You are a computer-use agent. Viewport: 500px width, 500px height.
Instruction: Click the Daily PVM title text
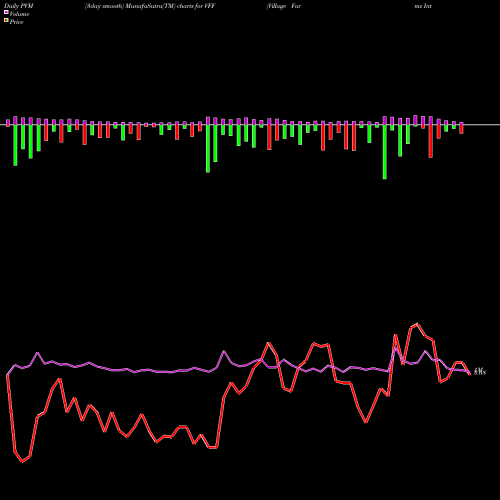19,6
